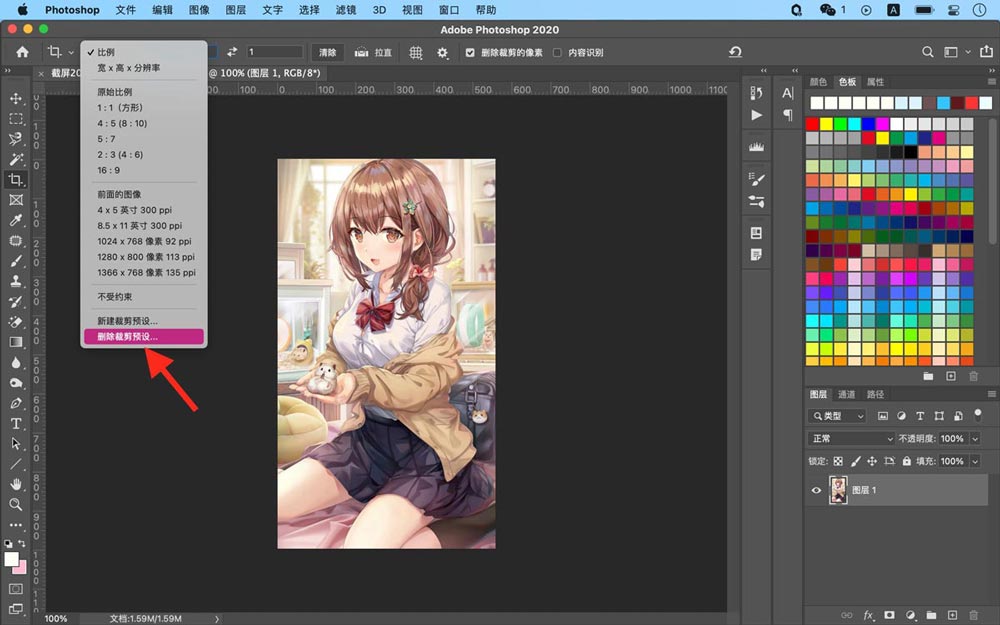Screen dimensions: 1000x625
Task: Select the Move tool
Action: [x=16, y=98]
